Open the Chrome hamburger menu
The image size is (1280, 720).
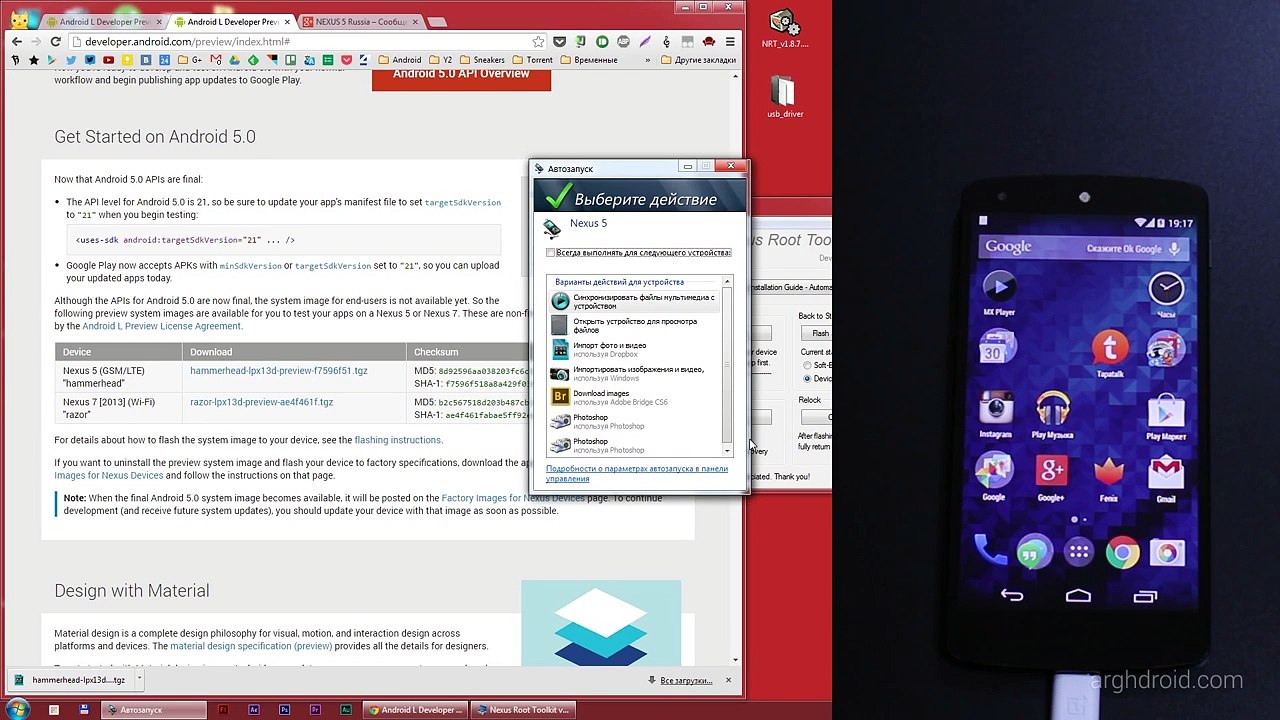tap(730, 42)
